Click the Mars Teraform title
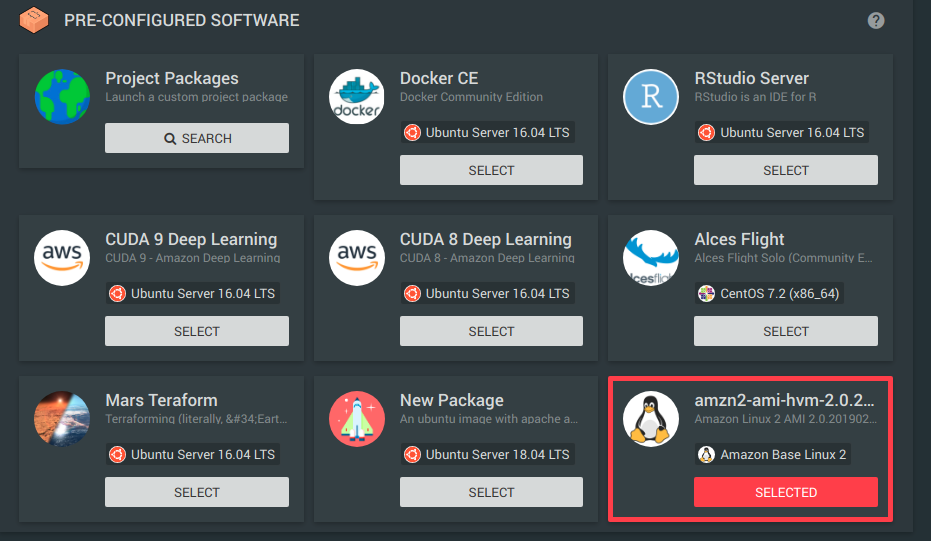Screen dimensions: 931x541 tap(162, 400)
